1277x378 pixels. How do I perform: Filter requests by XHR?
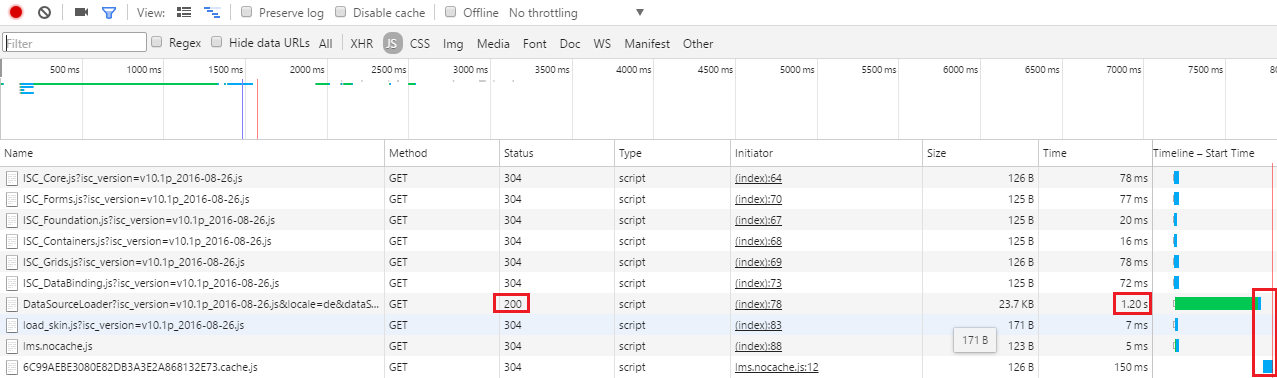(361, 44)
